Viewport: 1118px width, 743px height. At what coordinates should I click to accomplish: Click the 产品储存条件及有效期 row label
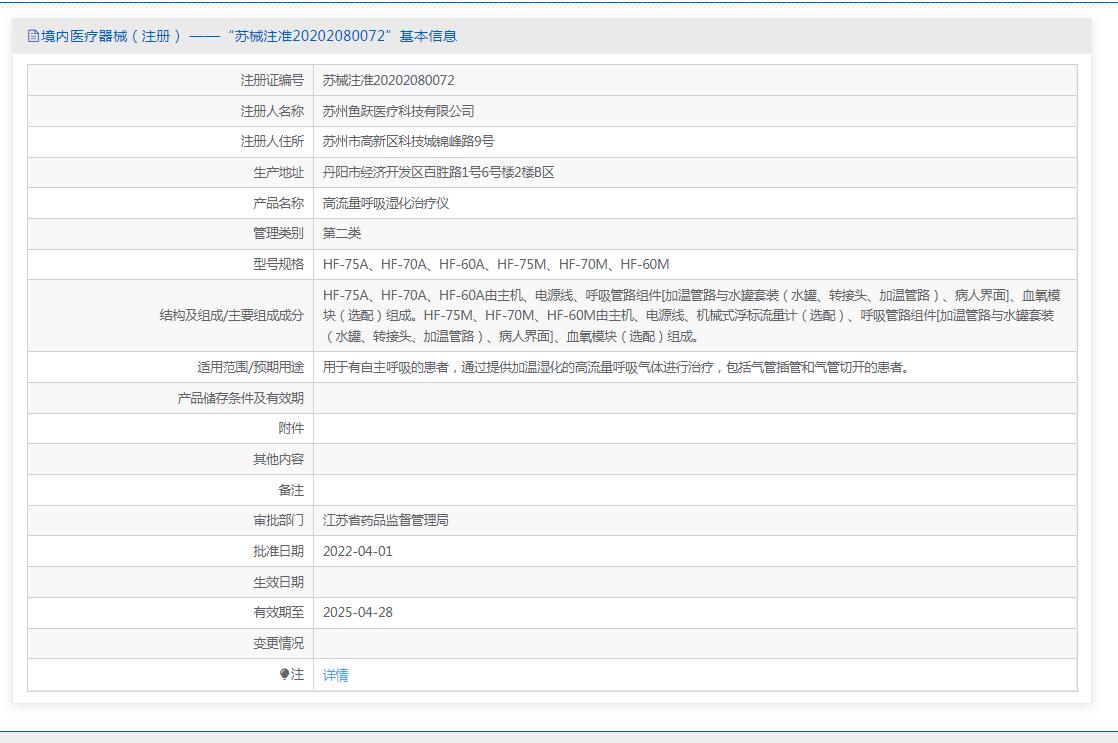tap(240, 398)
